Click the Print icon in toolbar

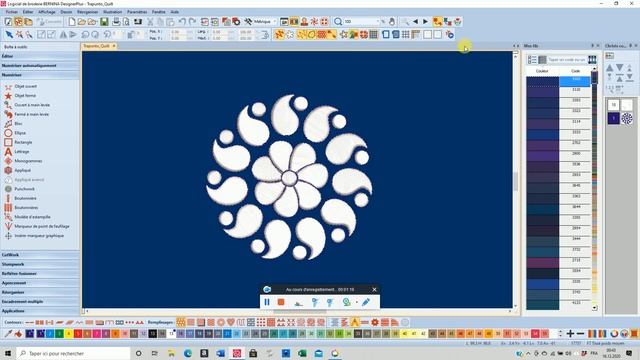(116, 22)
